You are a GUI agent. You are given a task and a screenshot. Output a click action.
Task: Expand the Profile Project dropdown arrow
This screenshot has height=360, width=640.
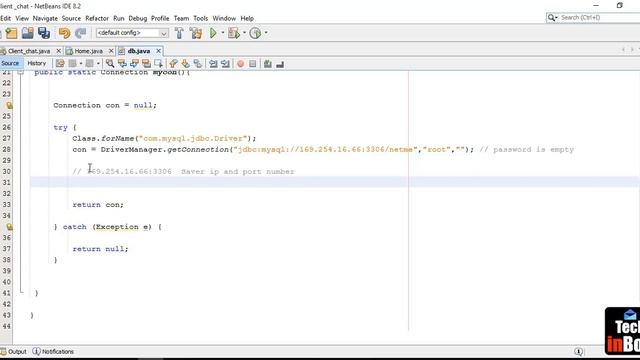(266, 33)
